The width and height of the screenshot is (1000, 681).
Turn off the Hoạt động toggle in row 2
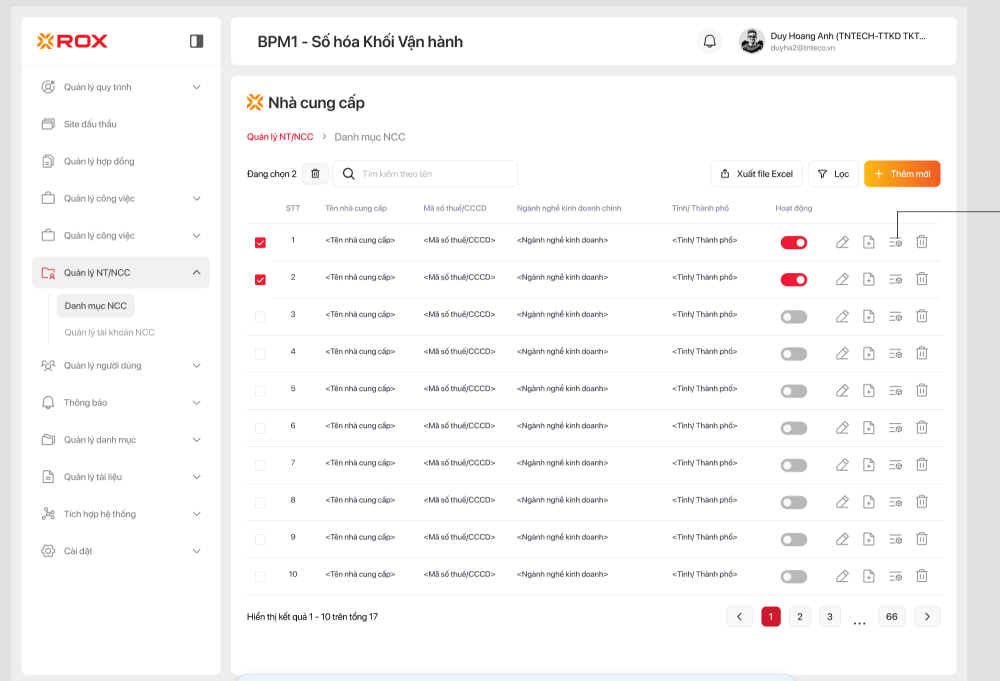tap(793, 279)
